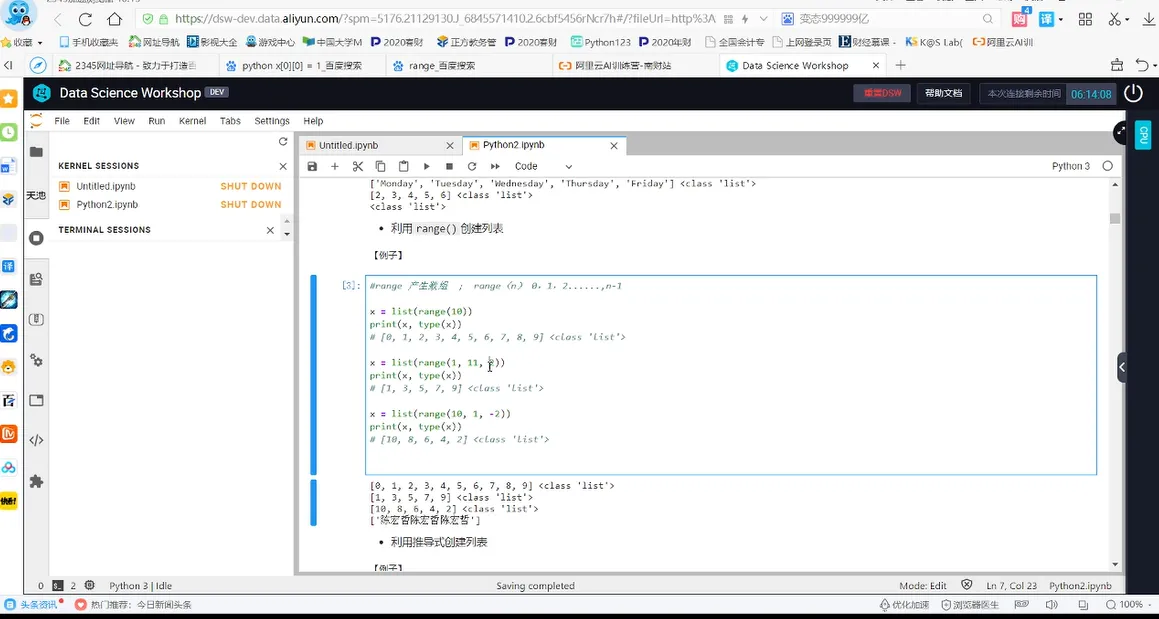Cut the selected cell with the scissors icon
This screenshot has width=1159, height=619.
pyautogui.click(x=357, y=167)
